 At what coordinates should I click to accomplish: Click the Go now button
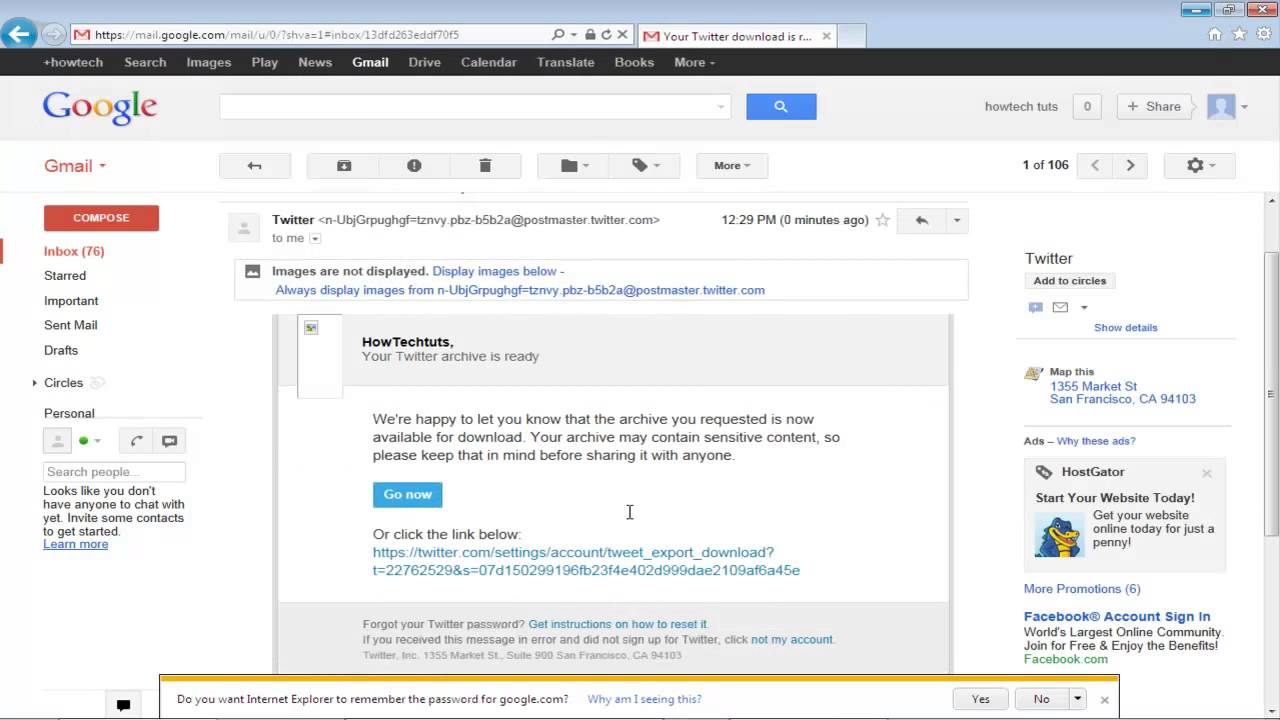pyautogui.click(x=408, y=494)
